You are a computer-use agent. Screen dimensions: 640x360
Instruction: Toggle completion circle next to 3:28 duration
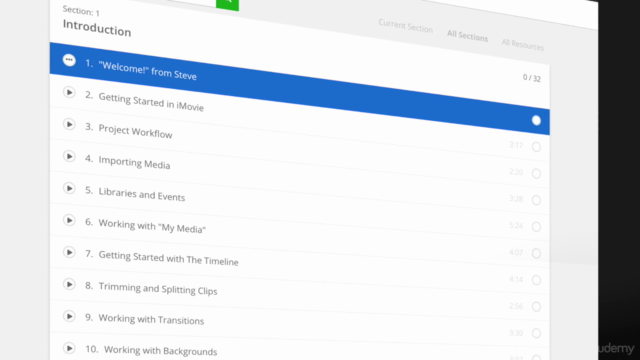[536, 200]
